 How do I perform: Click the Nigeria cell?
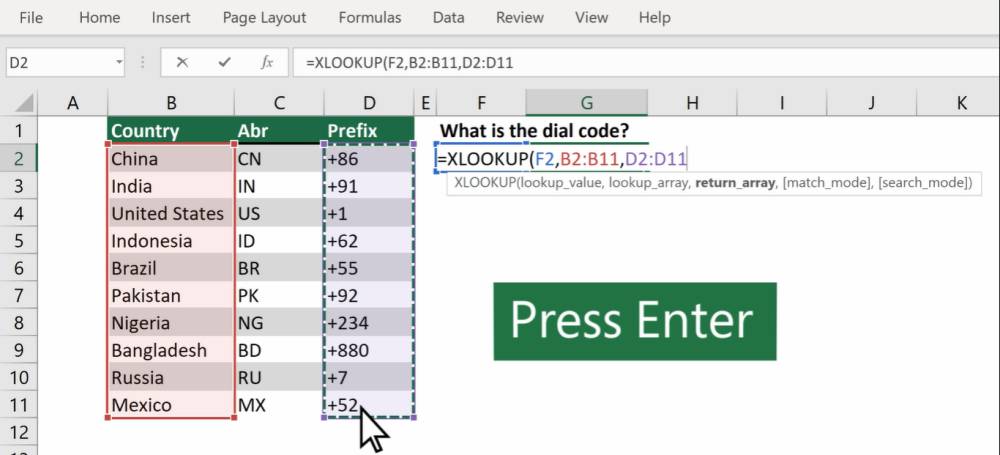coord(170,323)
